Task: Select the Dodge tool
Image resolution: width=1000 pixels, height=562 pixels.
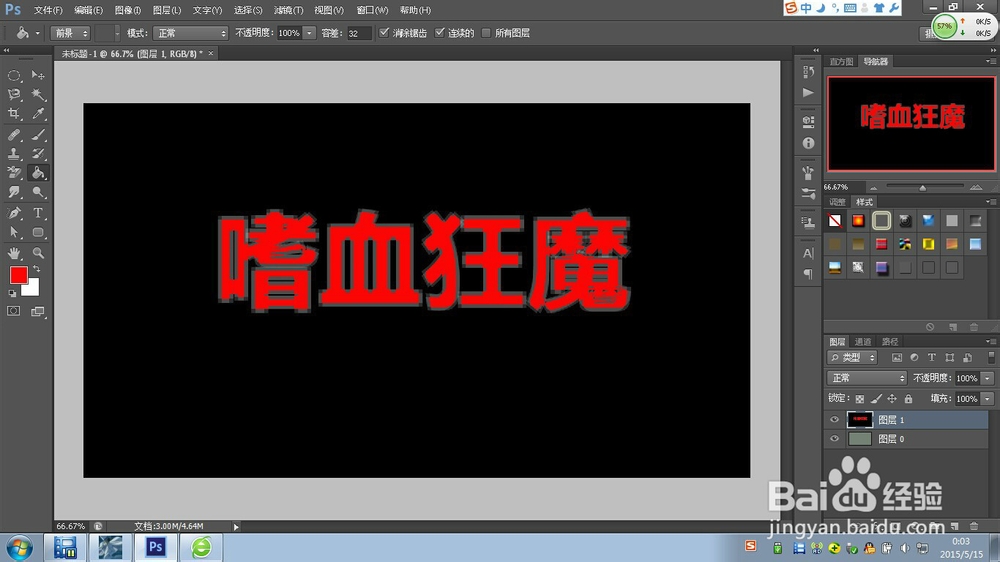Action: coord(38,192)
